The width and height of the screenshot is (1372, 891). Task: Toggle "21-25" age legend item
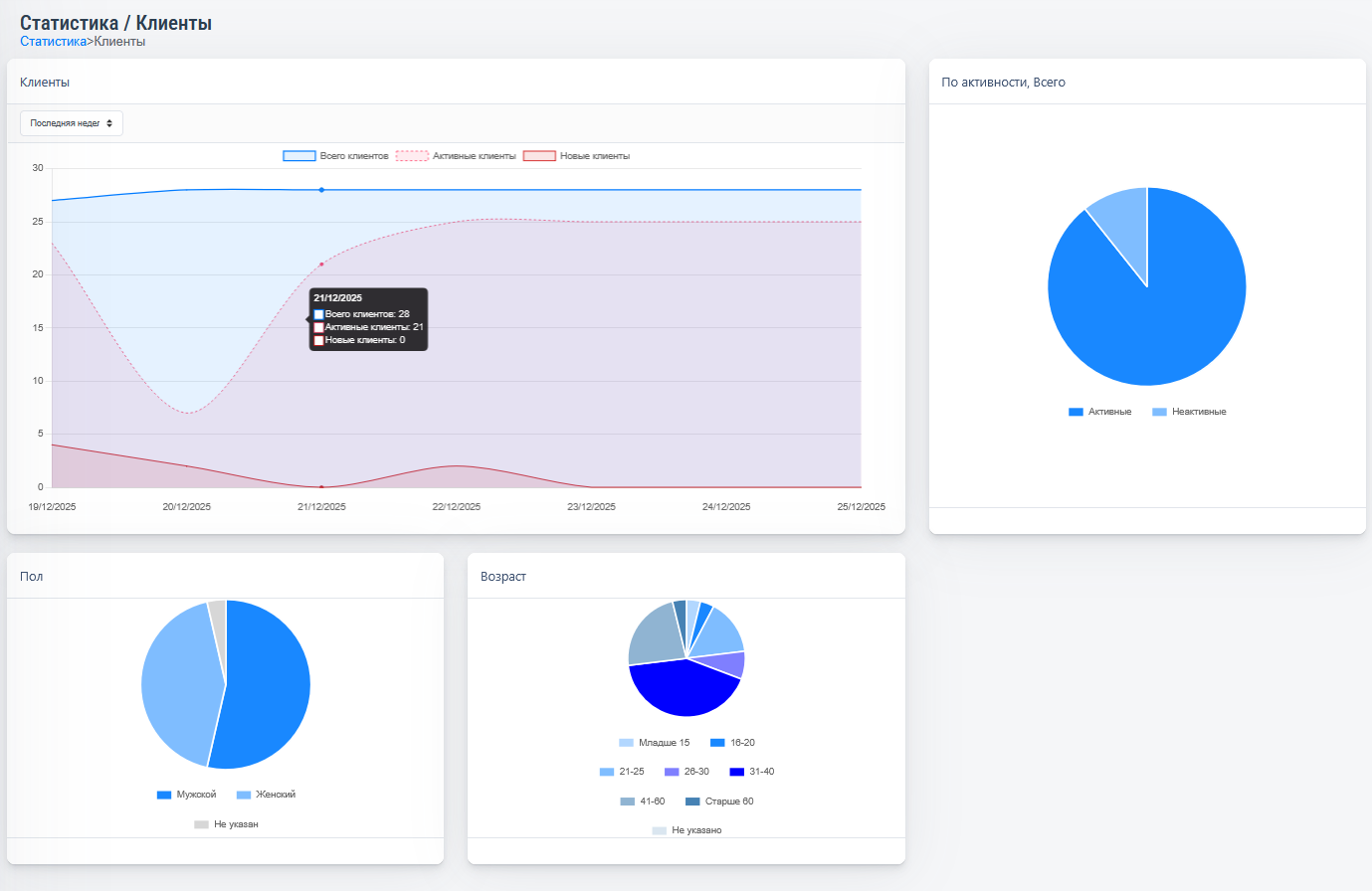tap(622, 772)
